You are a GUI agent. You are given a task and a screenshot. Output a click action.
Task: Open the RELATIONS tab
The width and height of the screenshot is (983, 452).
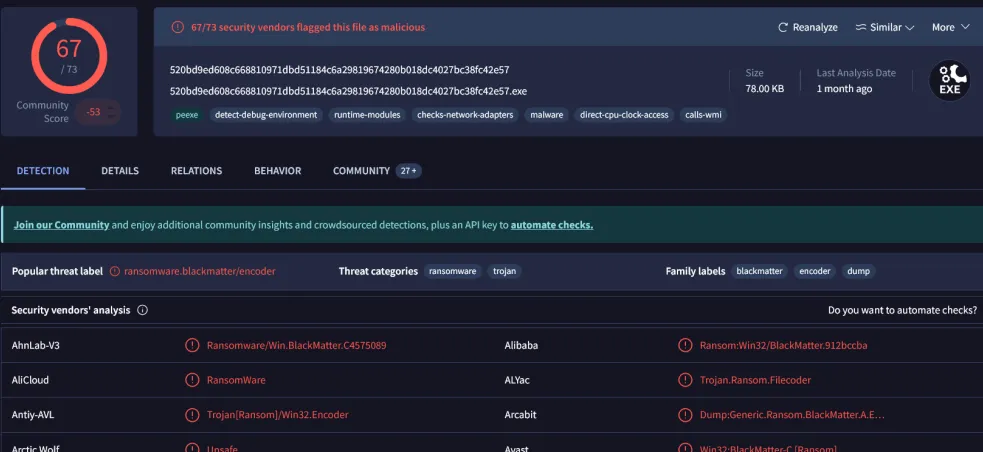(x=196, y=171)
